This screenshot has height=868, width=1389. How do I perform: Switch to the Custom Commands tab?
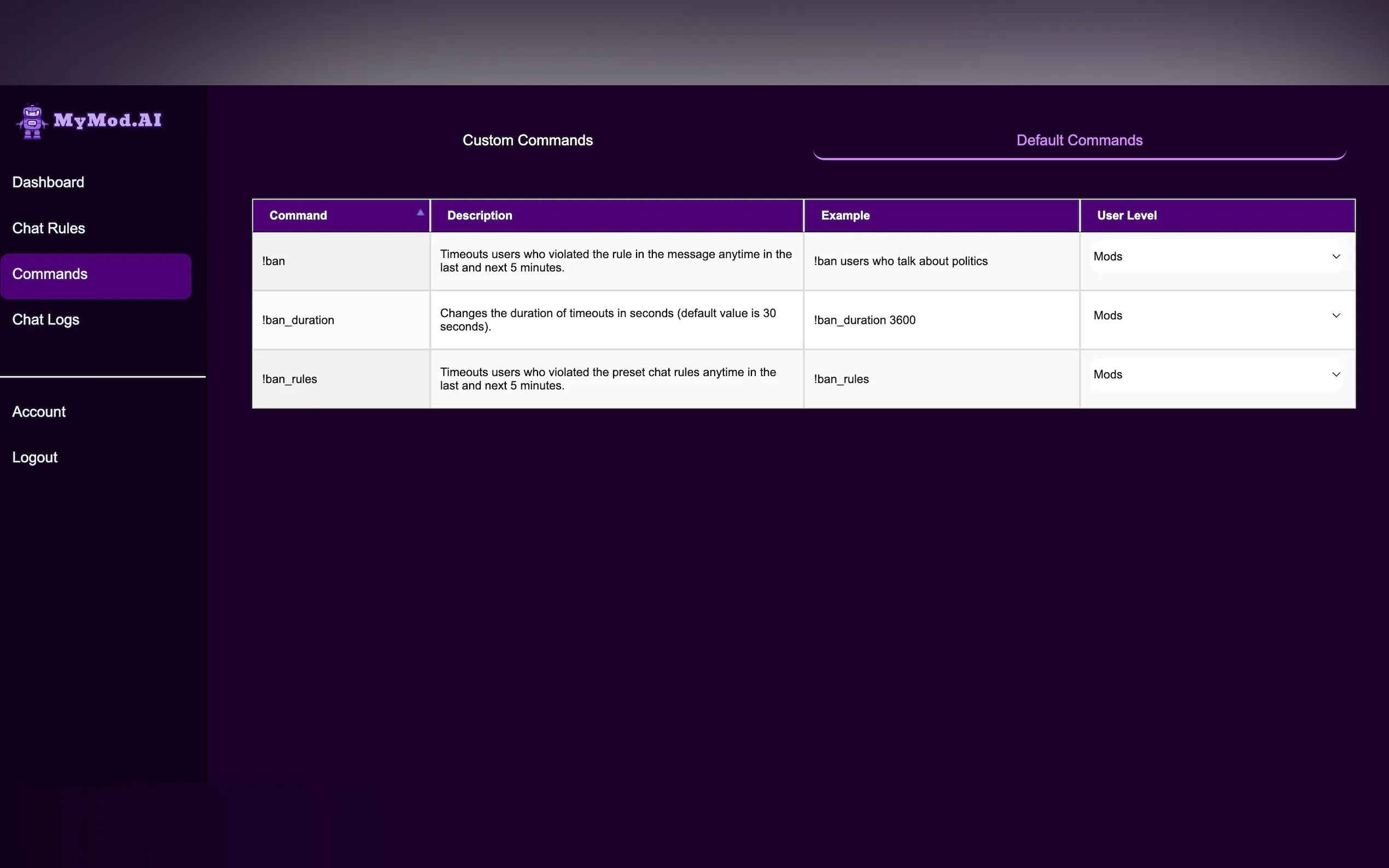click(527, 140)
